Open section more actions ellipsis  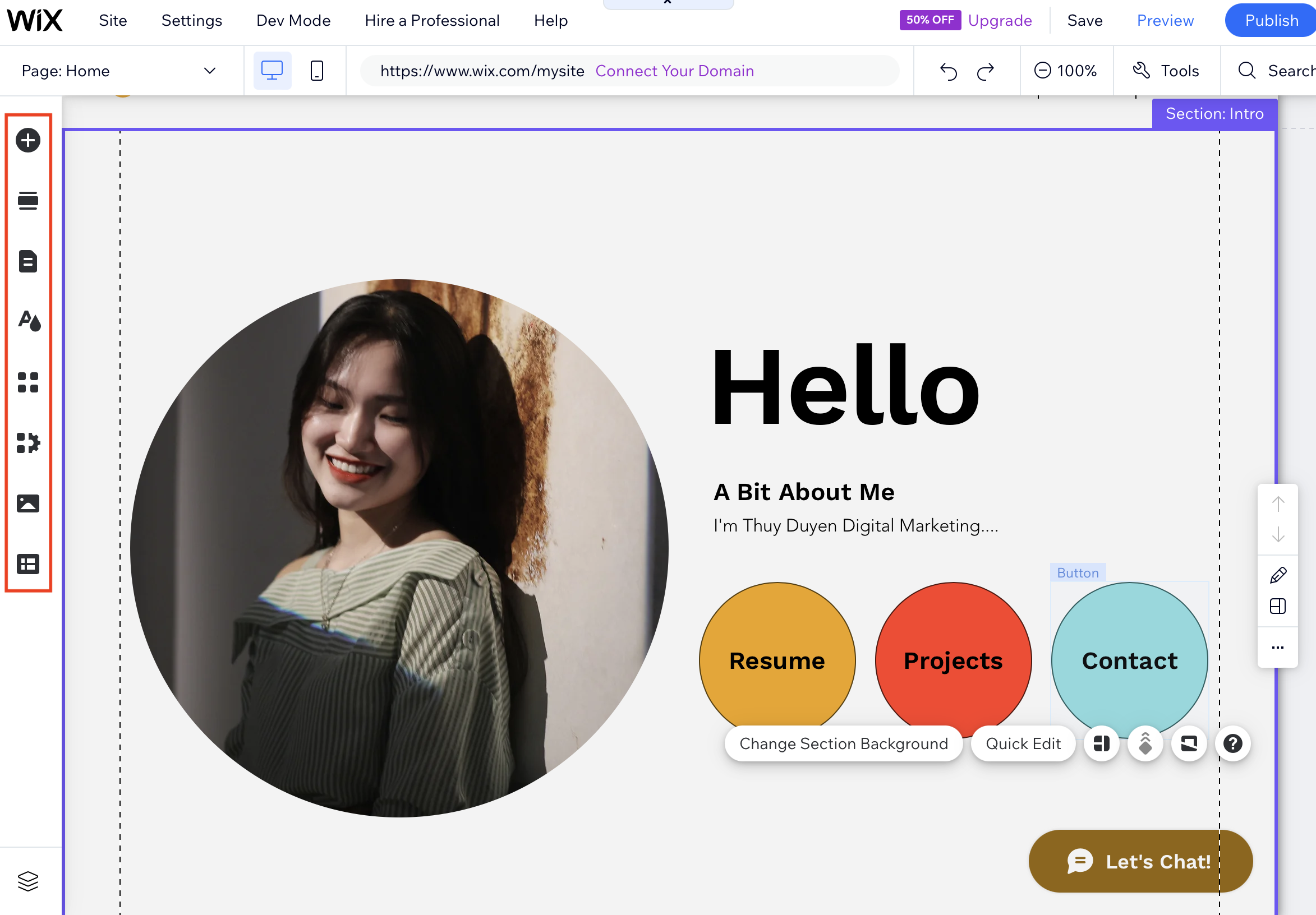tap(1278, 648)
